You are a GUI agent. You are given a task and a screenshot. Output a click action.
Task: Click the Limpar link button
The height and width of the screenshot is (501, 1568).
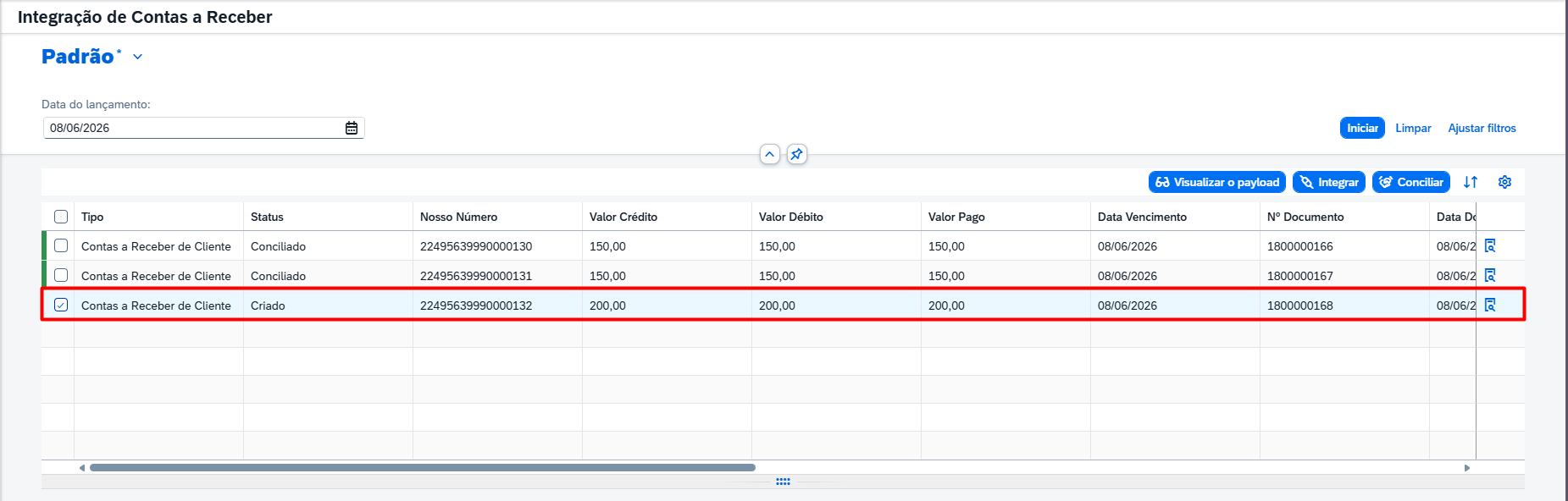point(1413,128)
